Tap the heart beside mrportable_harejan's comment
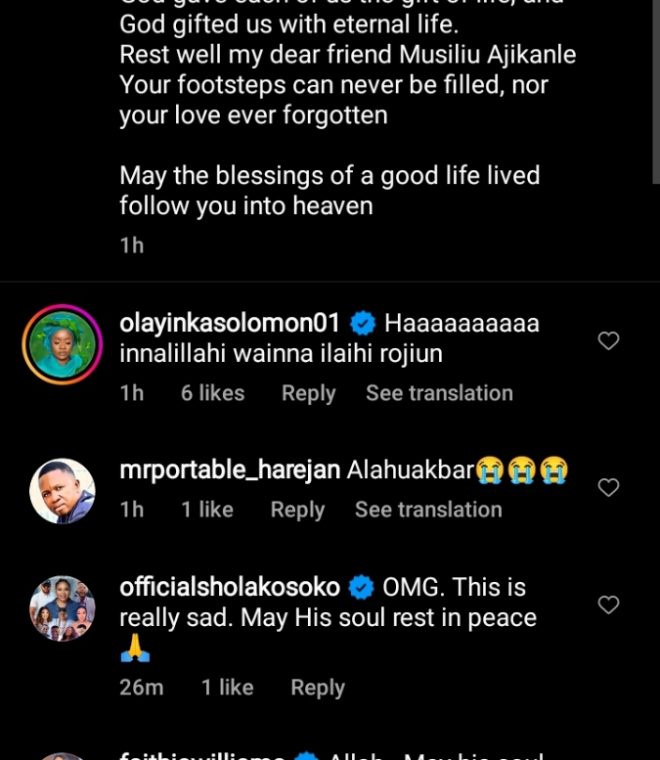660x760 pixels. (608, 487)
